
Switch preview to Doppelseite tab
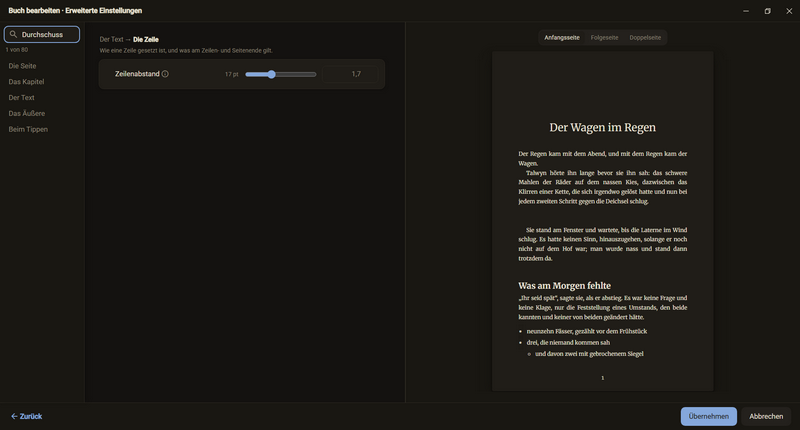pos(645,37)
